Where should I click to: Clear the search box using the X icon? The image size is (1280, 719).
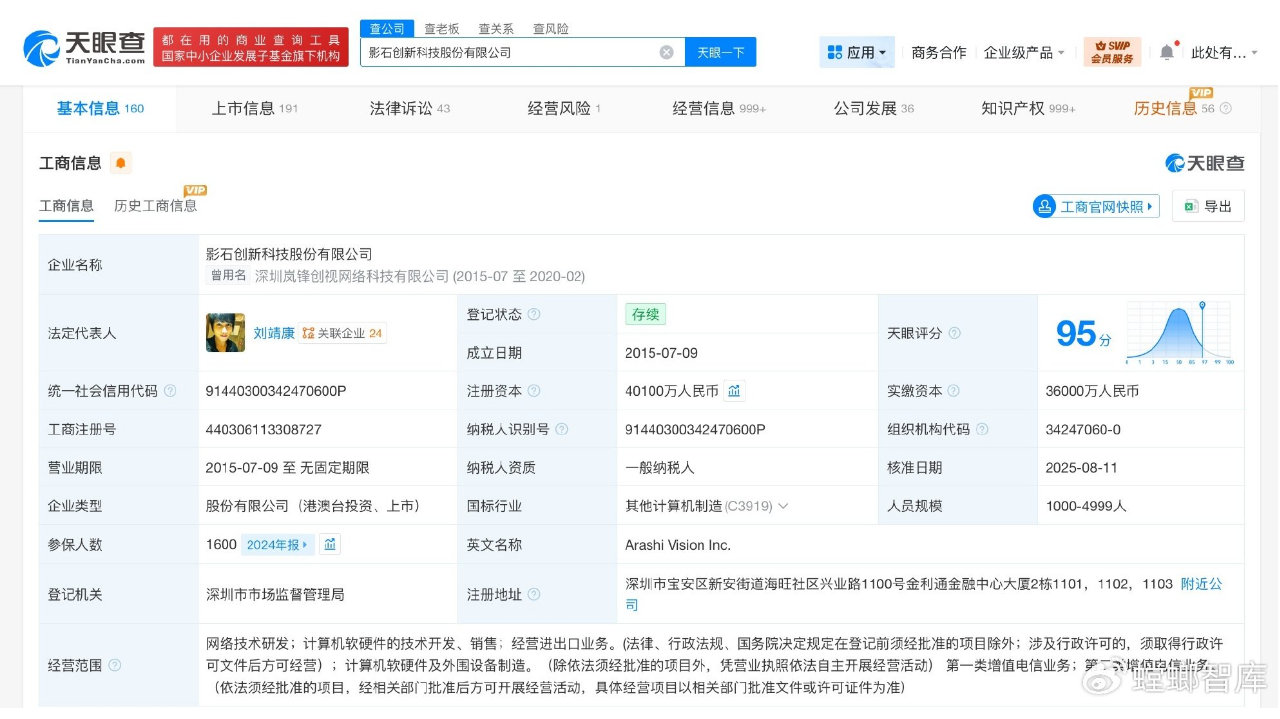click(x=666, y=51)
